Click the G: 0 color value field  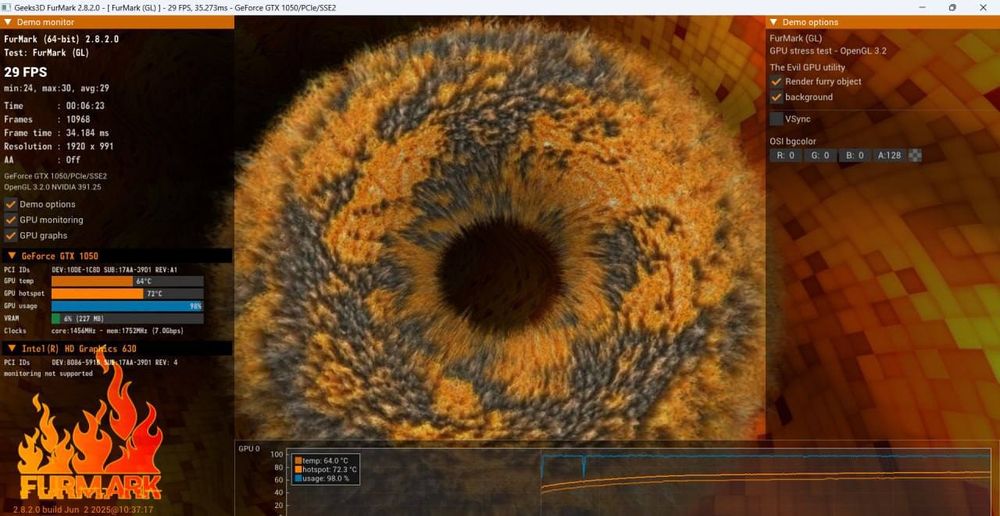[x=820, y=155]
